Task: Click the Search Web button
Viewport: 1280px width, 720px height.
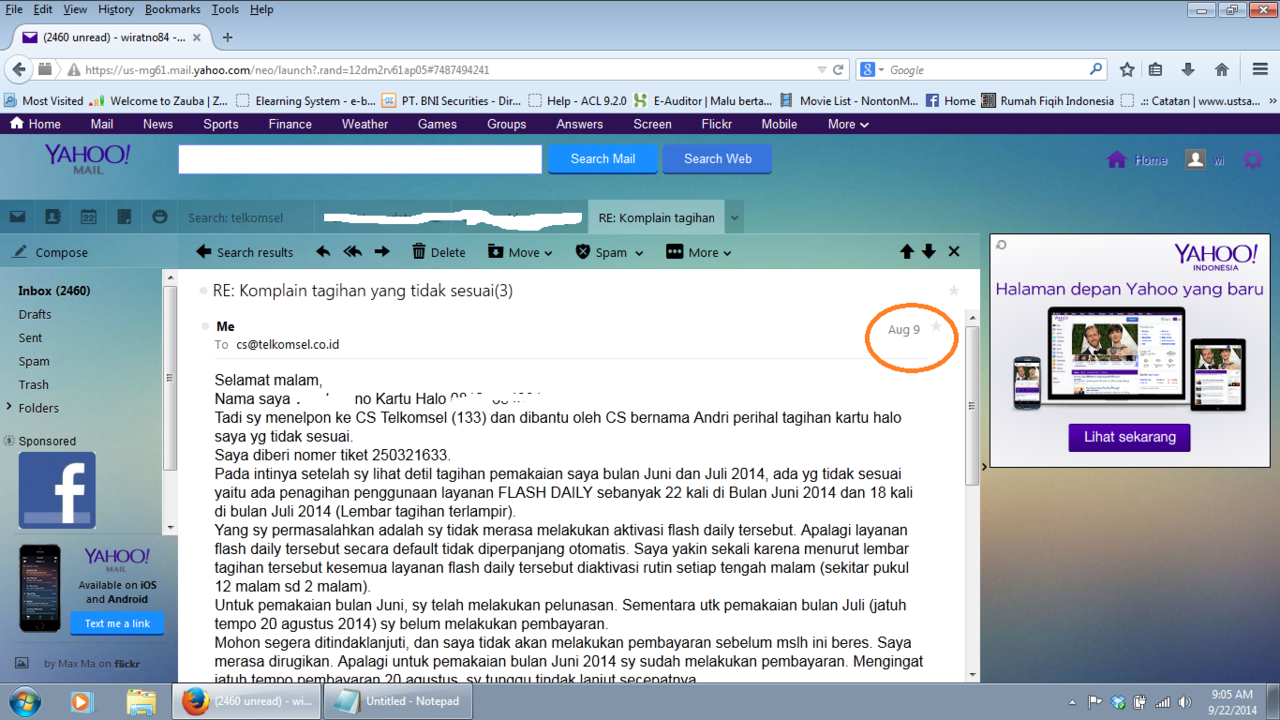Action: (x=718, y=159)
